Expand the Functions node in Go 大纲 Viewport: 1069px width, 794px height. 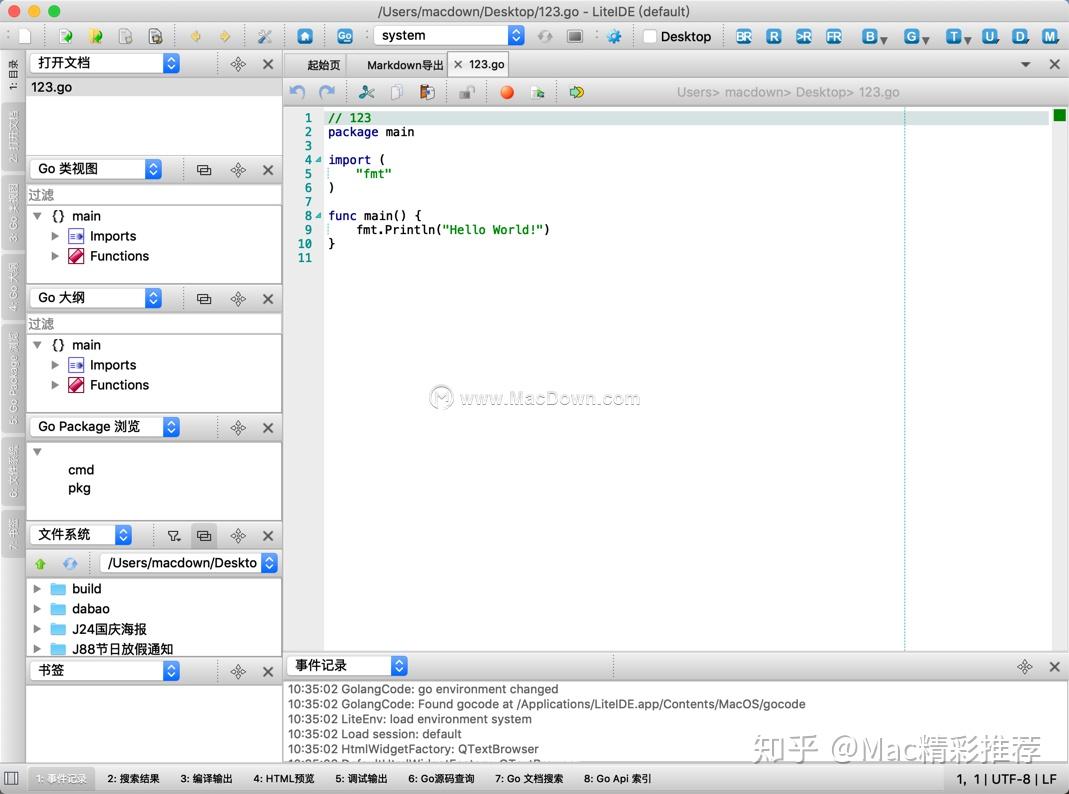point(55,385)
